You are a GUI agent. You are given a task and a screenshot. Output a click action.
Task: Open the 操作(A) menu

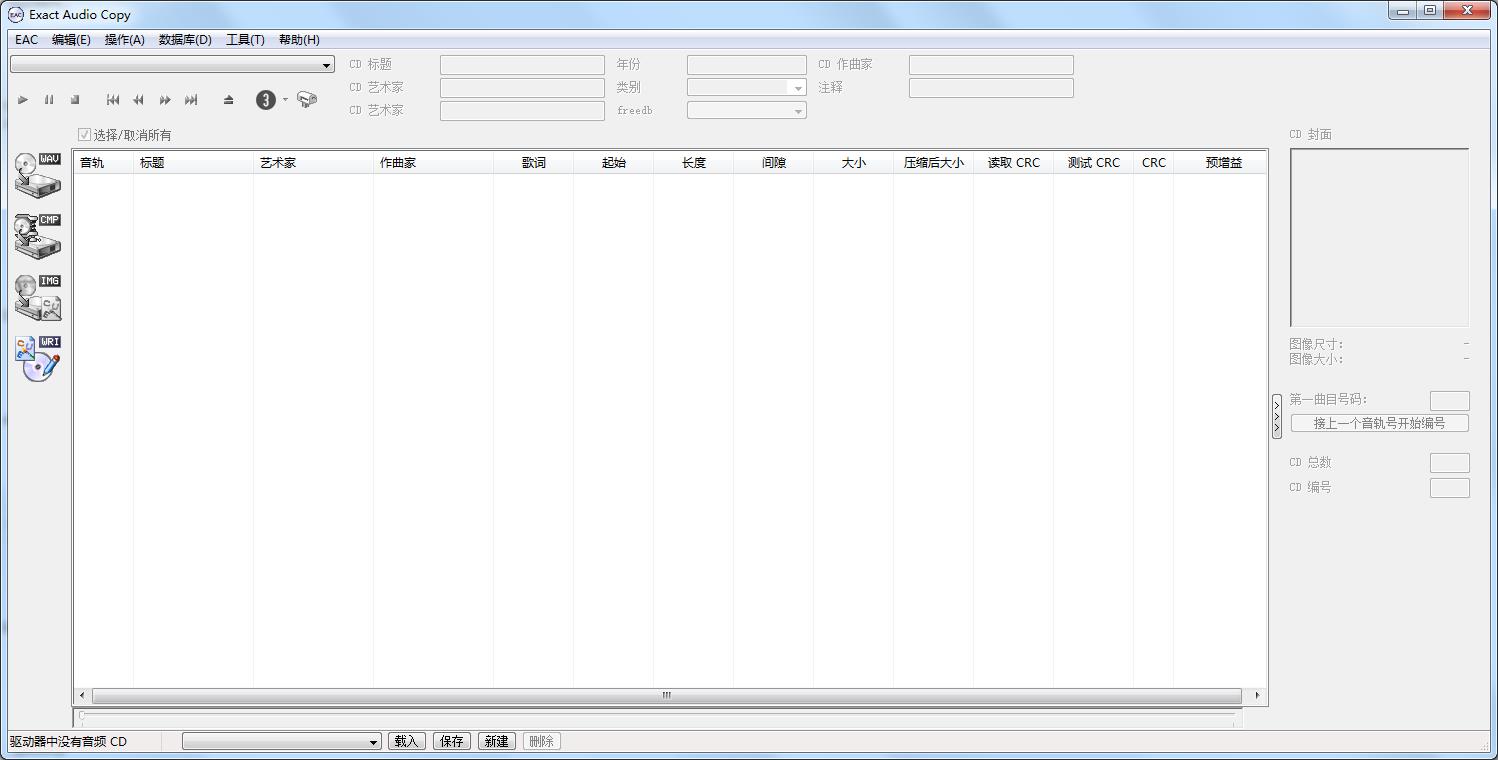(125, 40)
